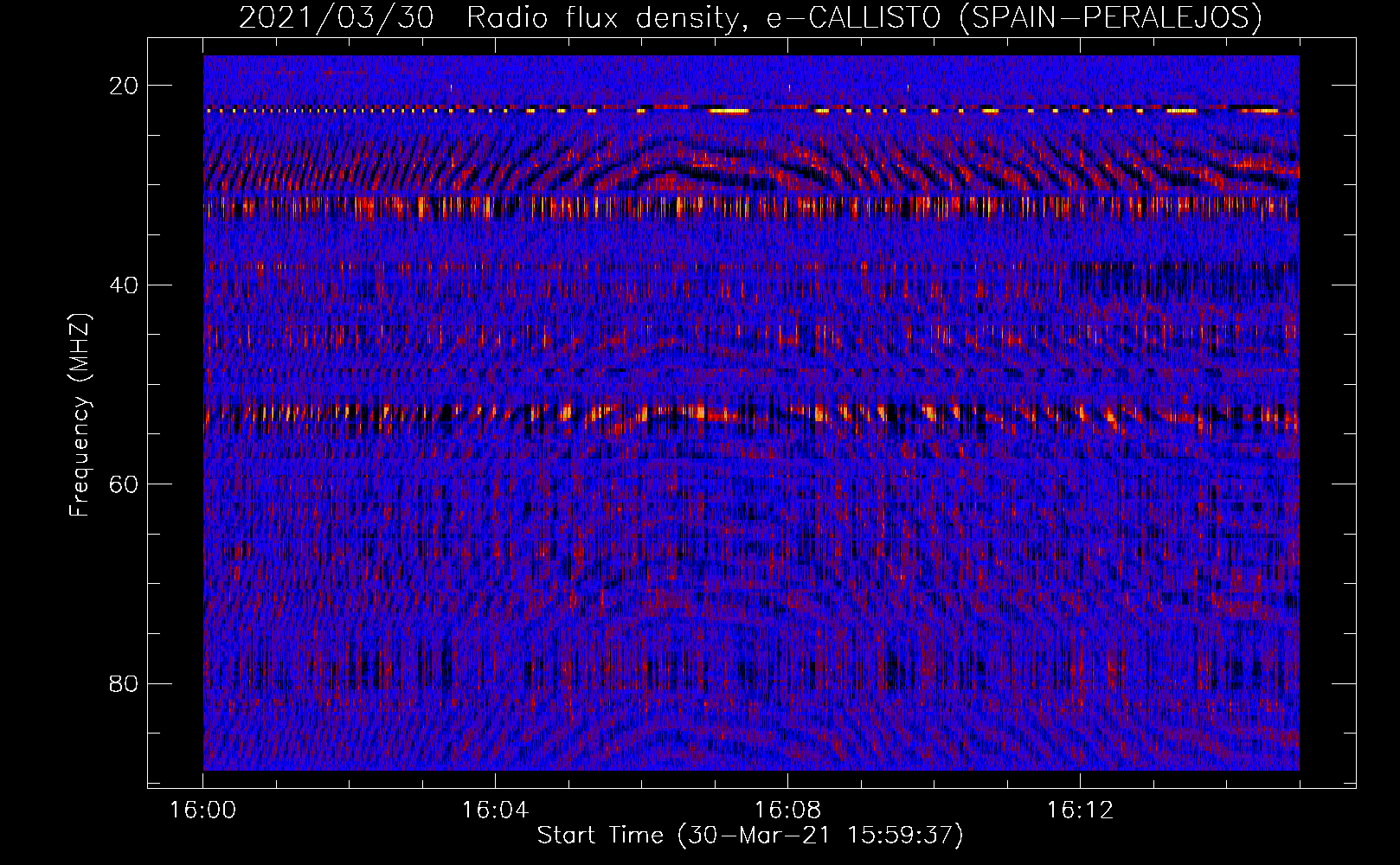This screenshot has width=1400, height=865.
Task: Click the '40' frequency tick label
Action: pos(124,285)
